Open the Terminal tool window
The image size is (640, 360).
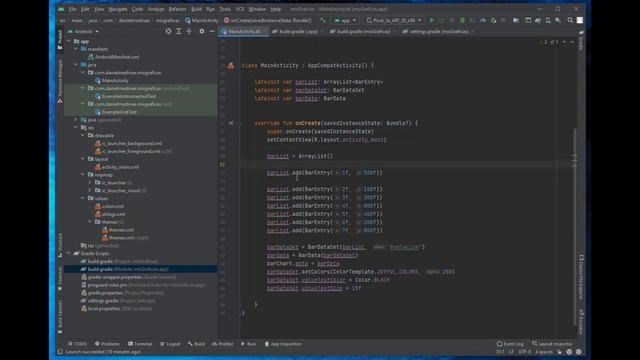tap(140, 344)
